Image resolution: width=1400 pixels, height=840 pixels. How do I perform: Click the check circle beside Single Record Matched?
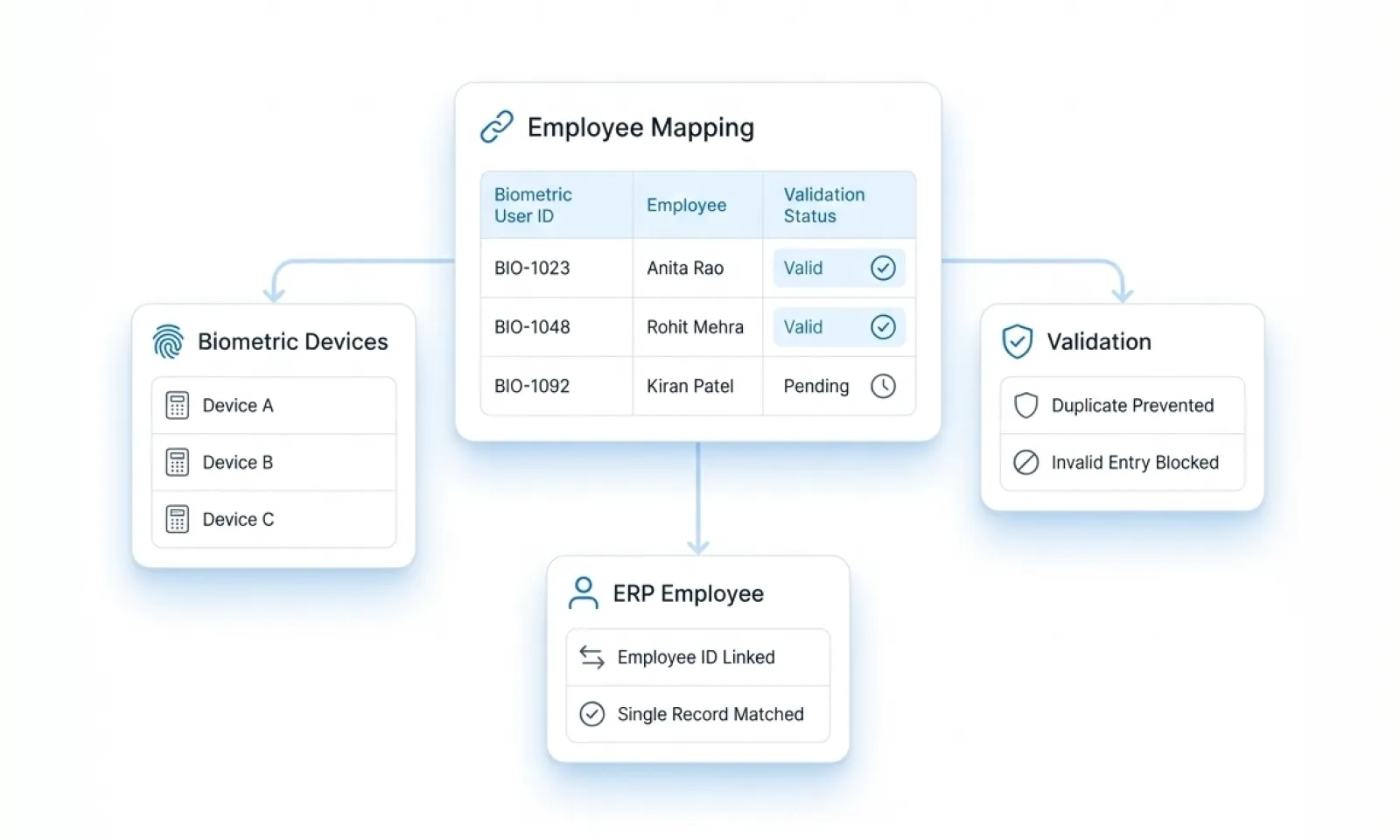coord(592,714)
